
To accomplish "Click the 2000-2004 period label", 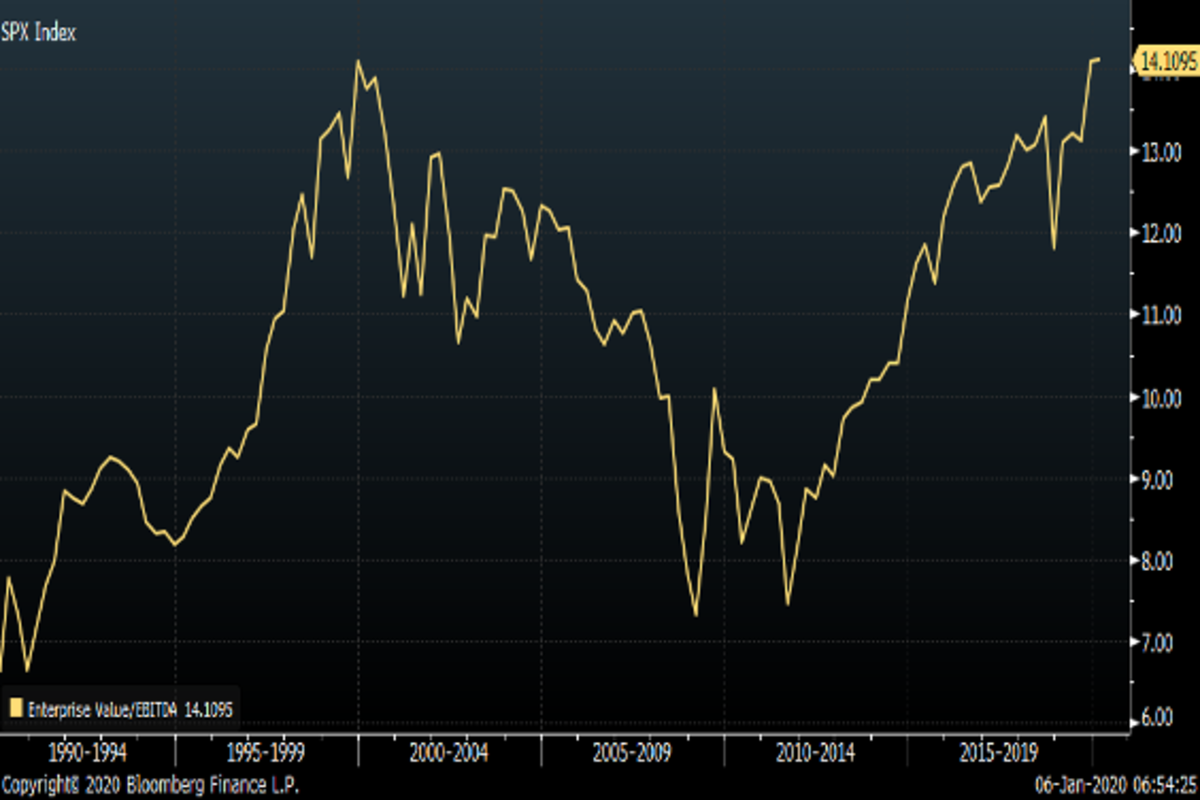I will coord(451,752).
